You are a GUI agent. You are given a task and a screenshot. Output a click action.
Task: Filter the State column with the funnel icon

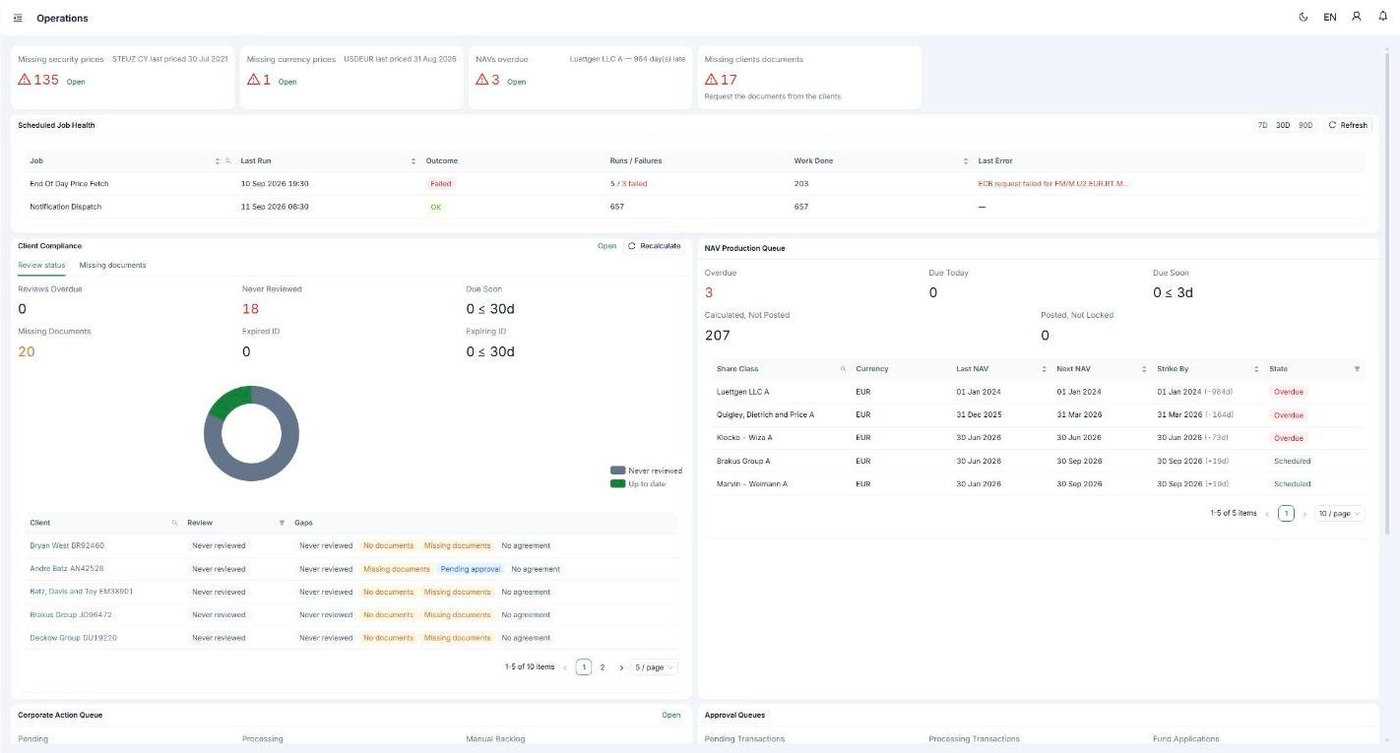click(x=1357, y=369)
